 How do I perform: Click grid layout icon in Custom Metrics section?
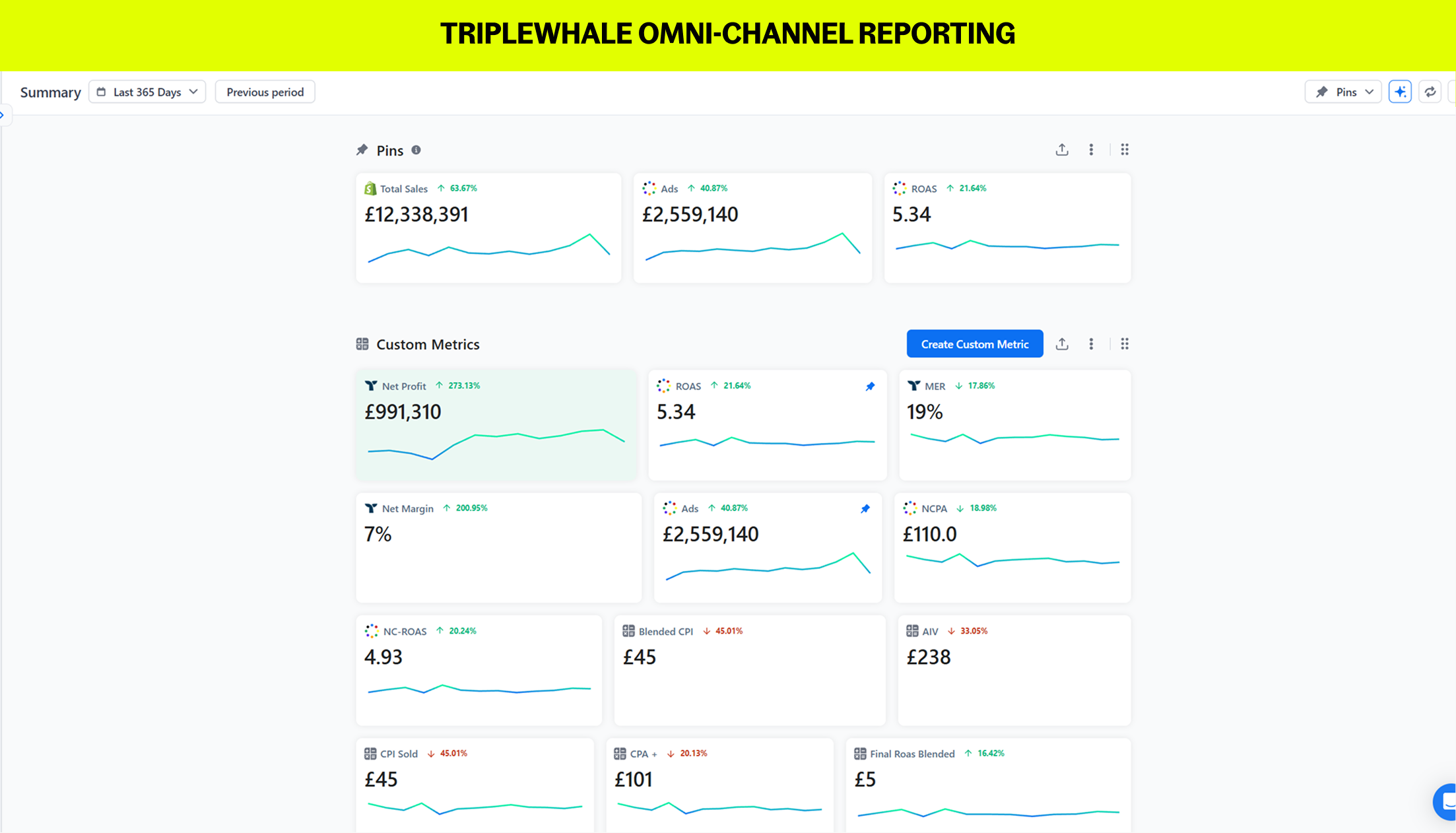click(1125, 344)
